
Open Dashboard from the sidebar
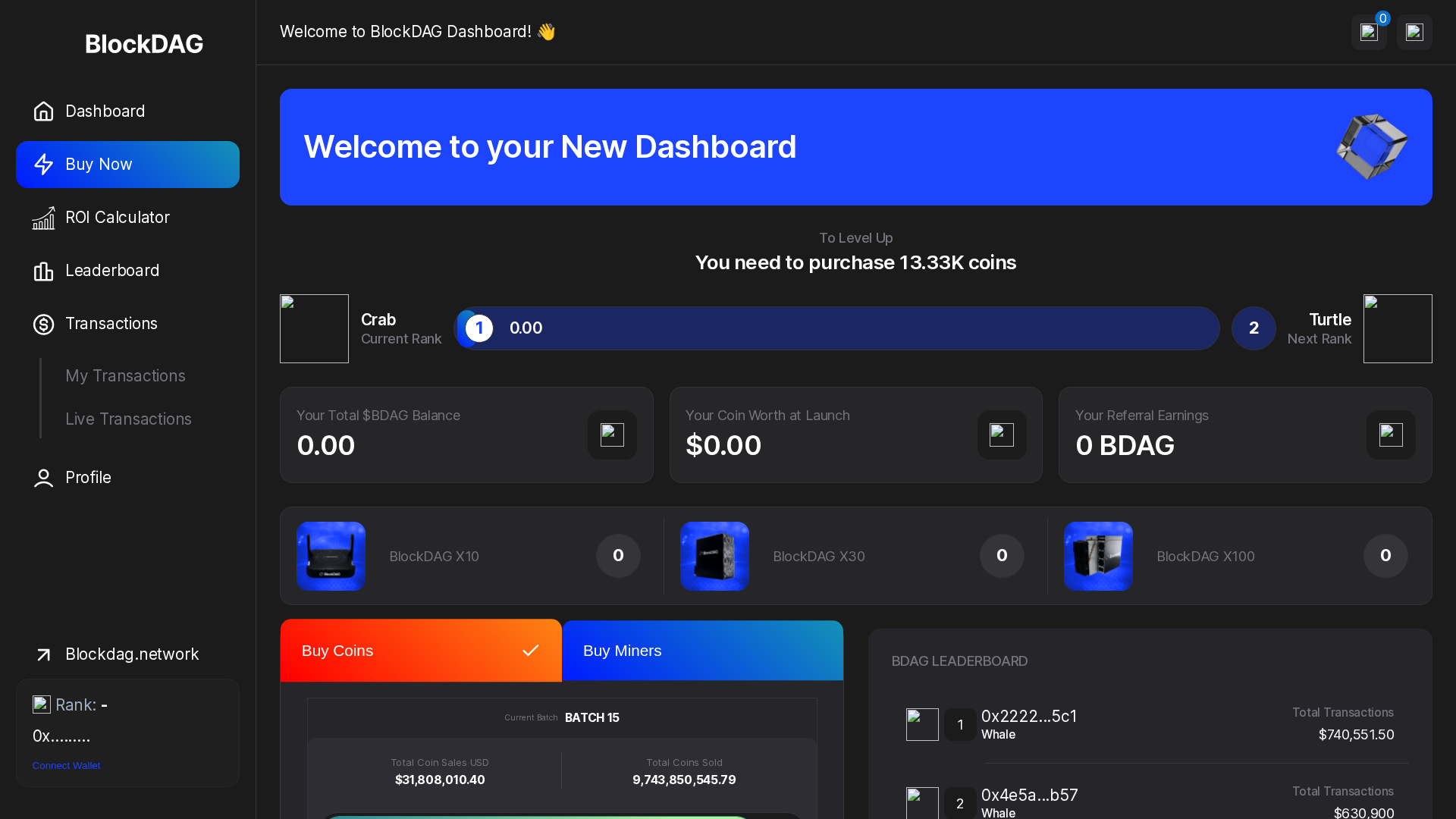click(127, 111)
